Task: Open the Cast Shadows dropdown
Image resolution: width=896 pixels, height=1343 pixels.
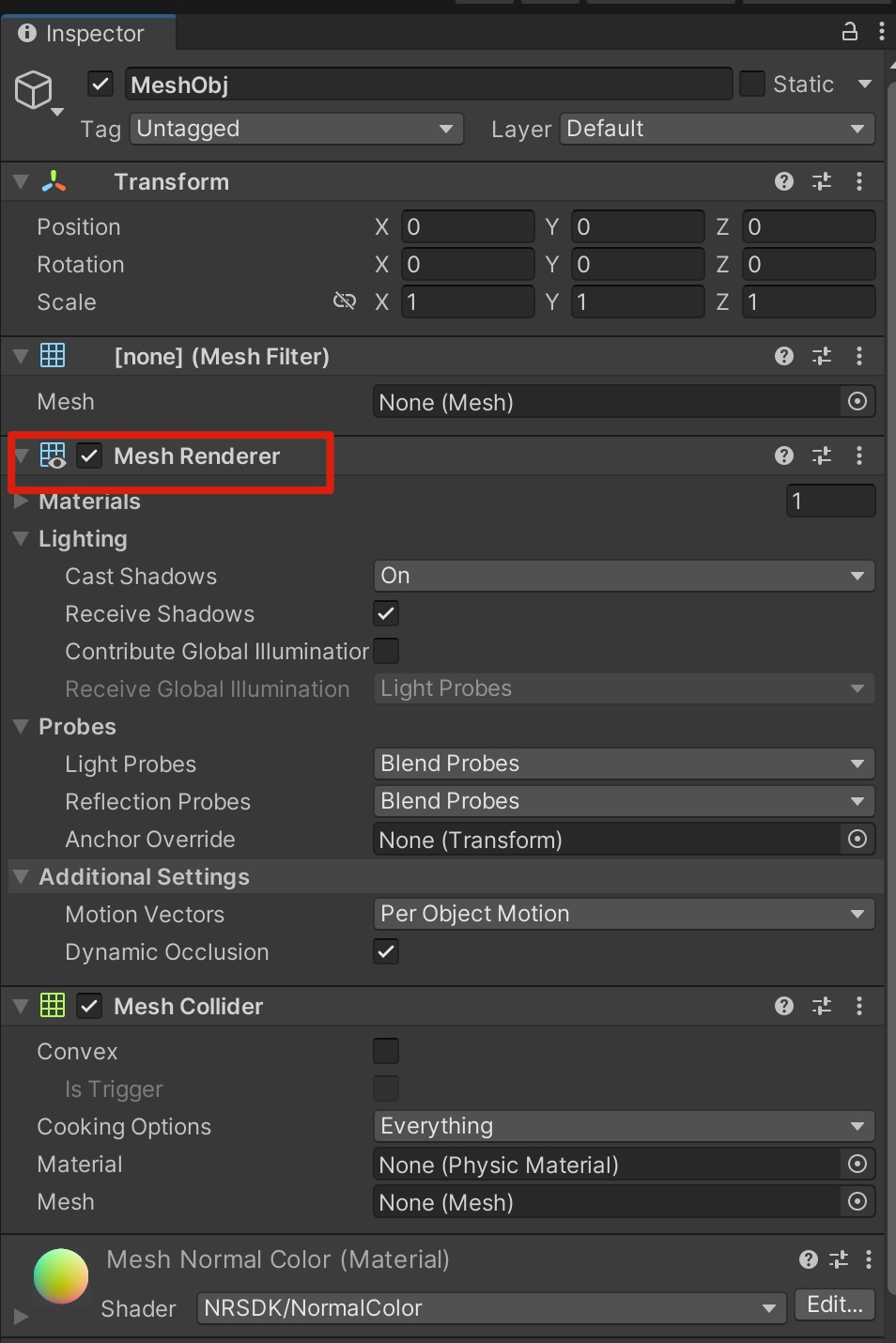Action: point(624,576)
